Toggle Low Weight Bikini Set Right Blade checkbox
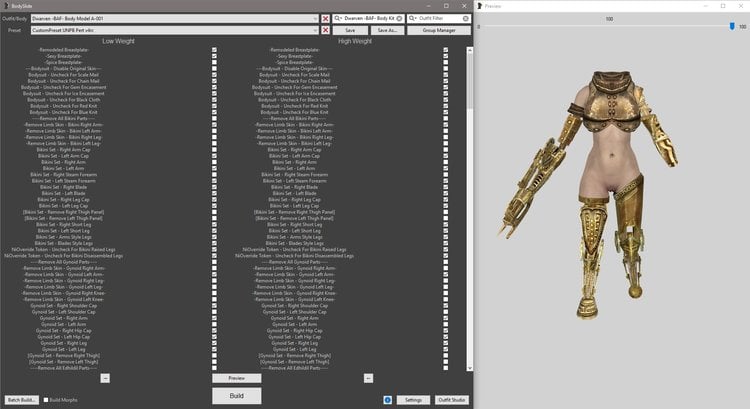Screen dimensions: 750x409 214,187
